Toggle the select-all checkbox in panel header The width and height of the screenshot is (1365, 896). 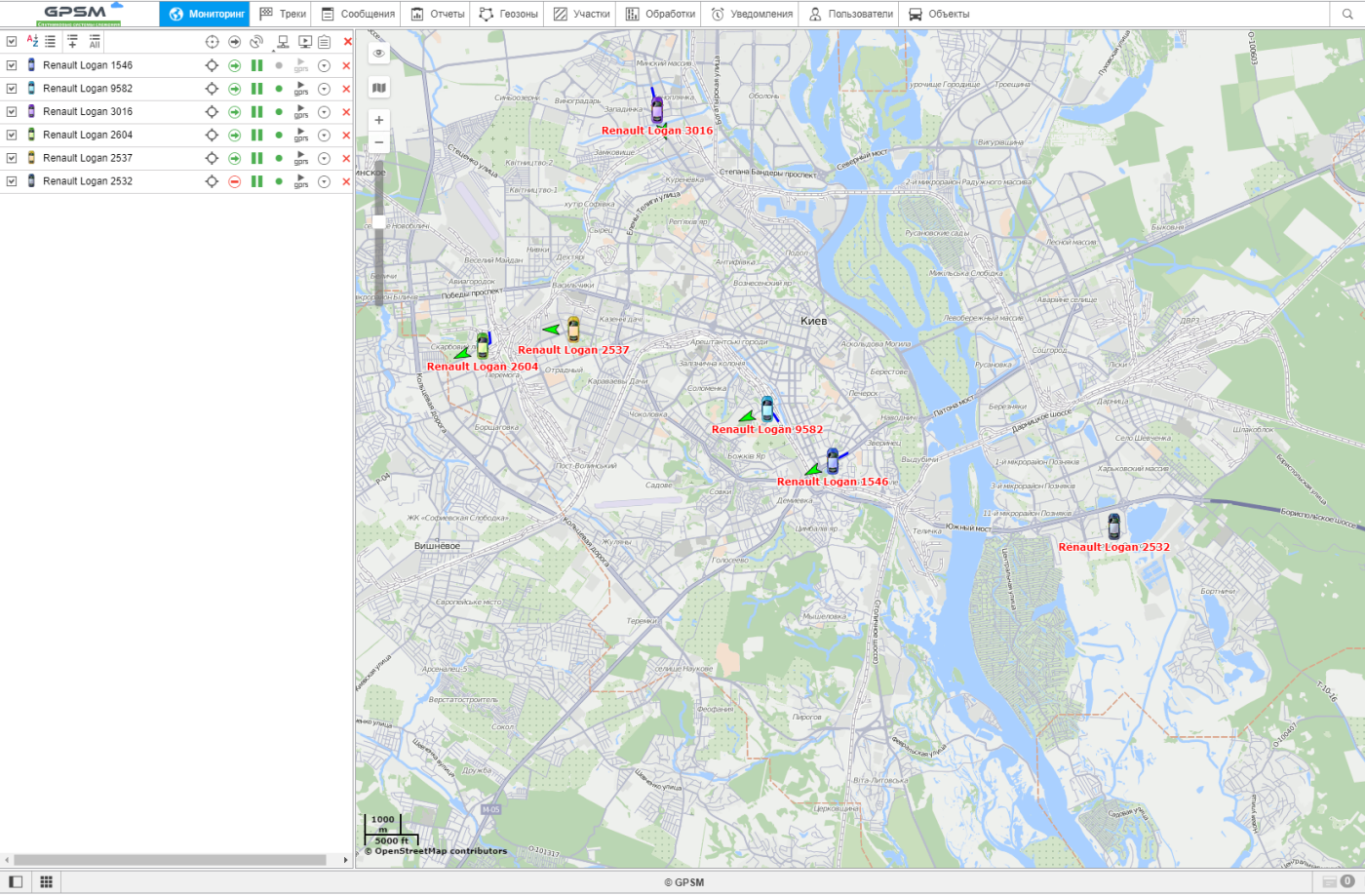pyautogui.click(x=12, y=41)
